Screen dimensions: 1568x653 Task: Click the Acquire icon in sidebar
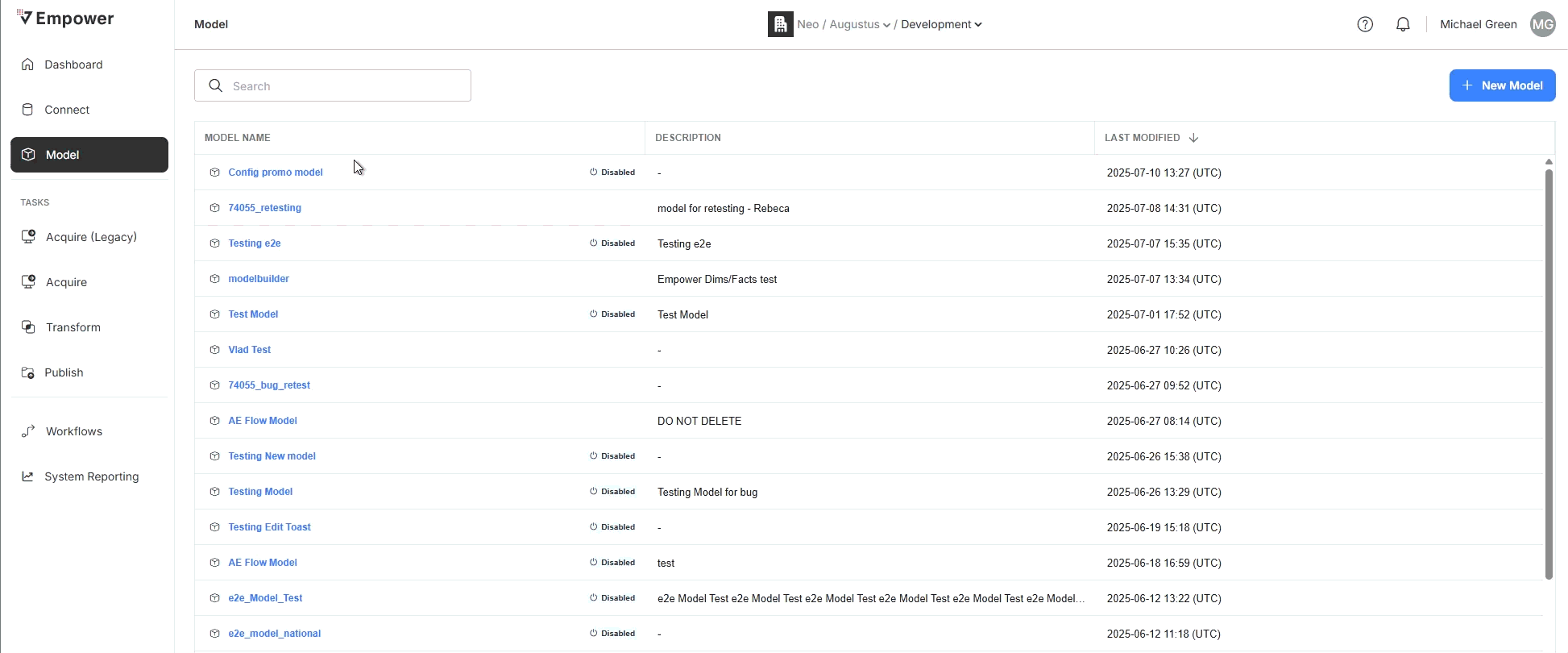[28, 282]
